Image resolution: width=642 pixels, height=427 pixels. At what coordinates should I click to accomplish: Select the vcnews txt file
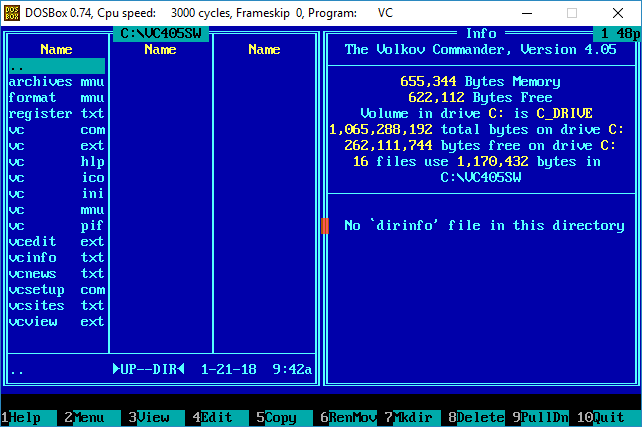56,274
